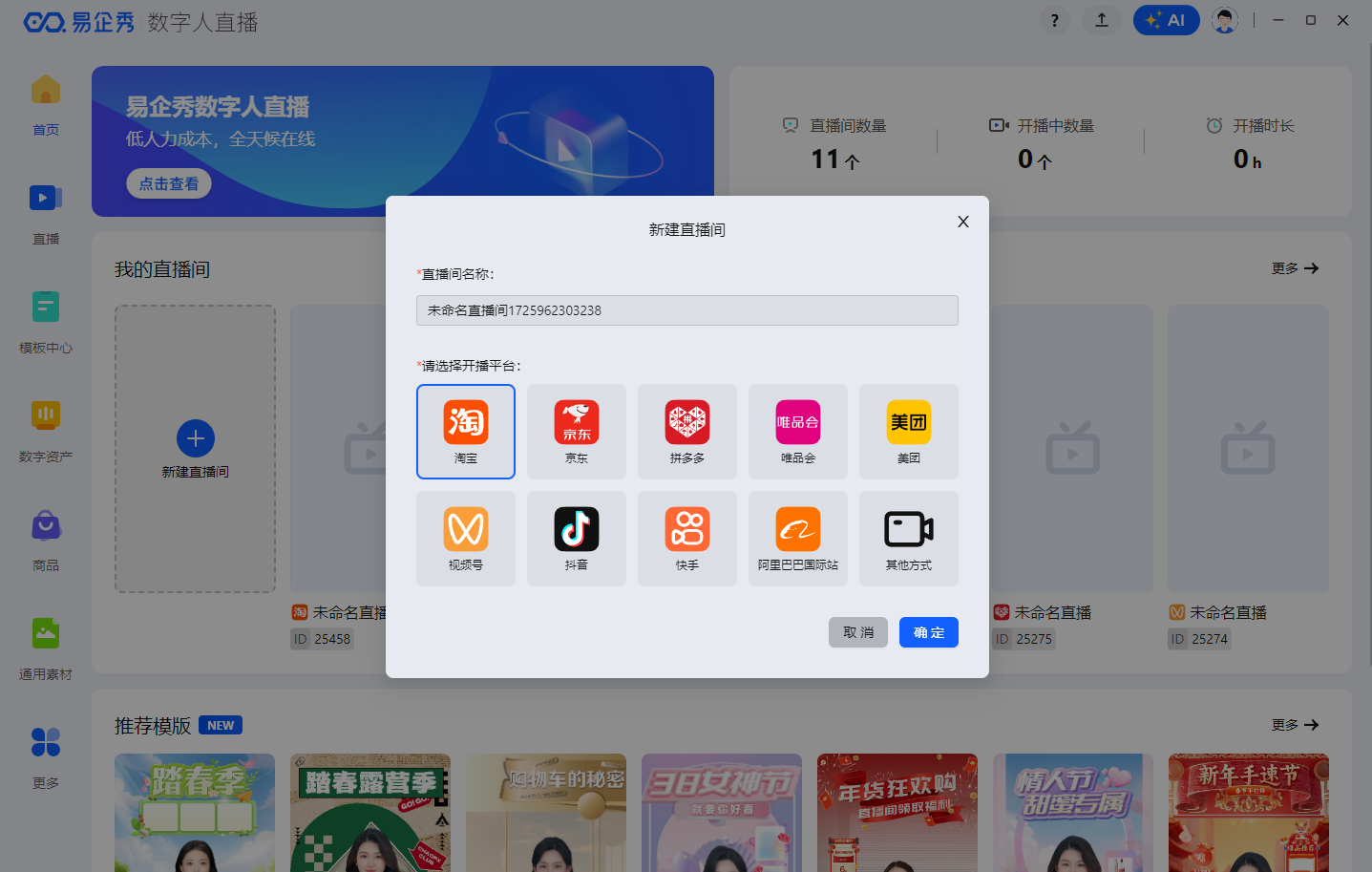This screenshot has width=1372, height=872.
Task: Click the ID 25458 label
Action: [323, 639]
